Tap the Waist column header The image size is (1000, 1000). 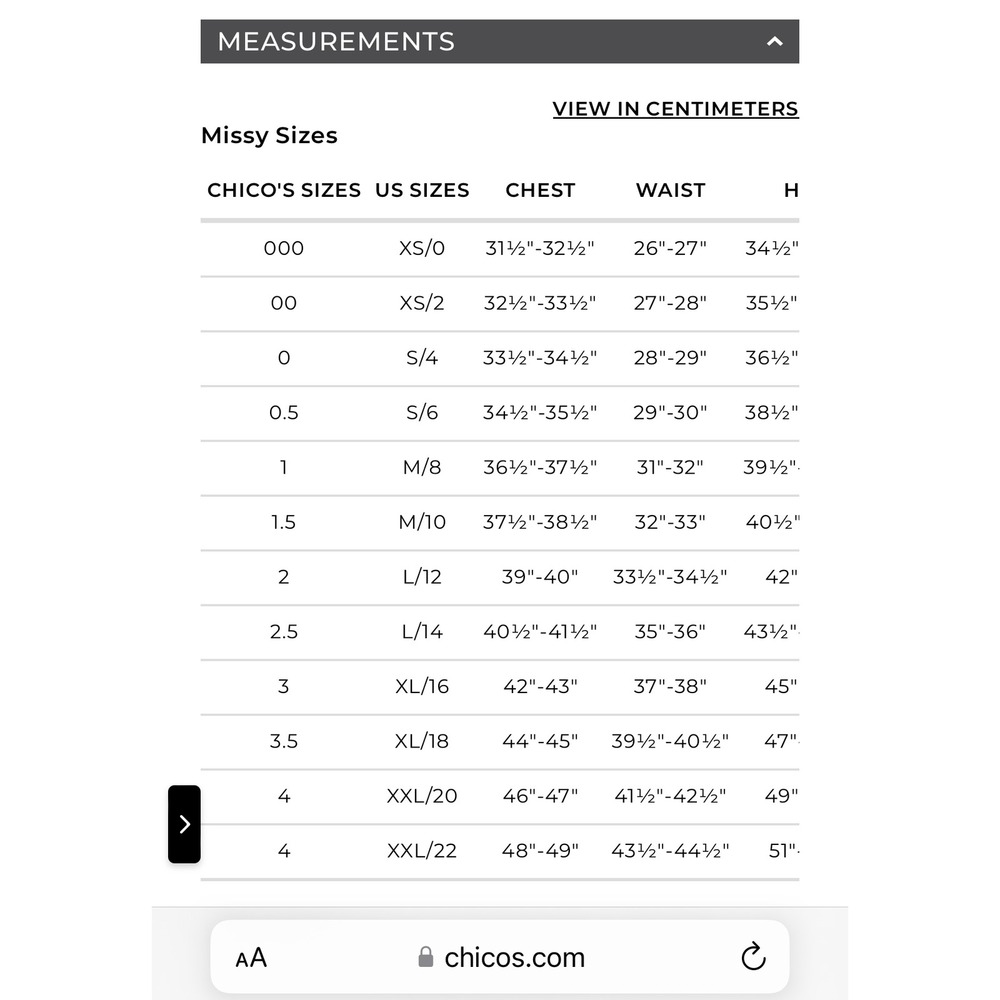point(670,190)
